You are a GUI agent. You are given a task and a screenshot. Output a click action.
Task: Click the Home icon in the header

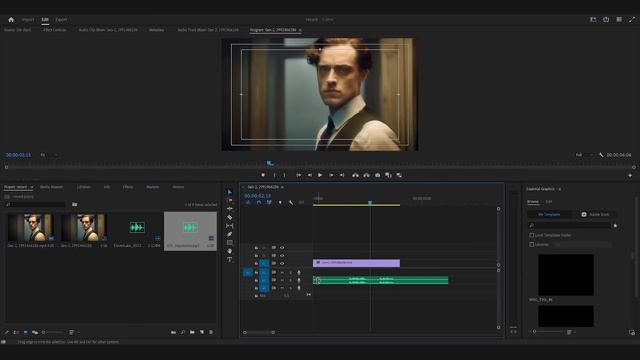point(11,20)
